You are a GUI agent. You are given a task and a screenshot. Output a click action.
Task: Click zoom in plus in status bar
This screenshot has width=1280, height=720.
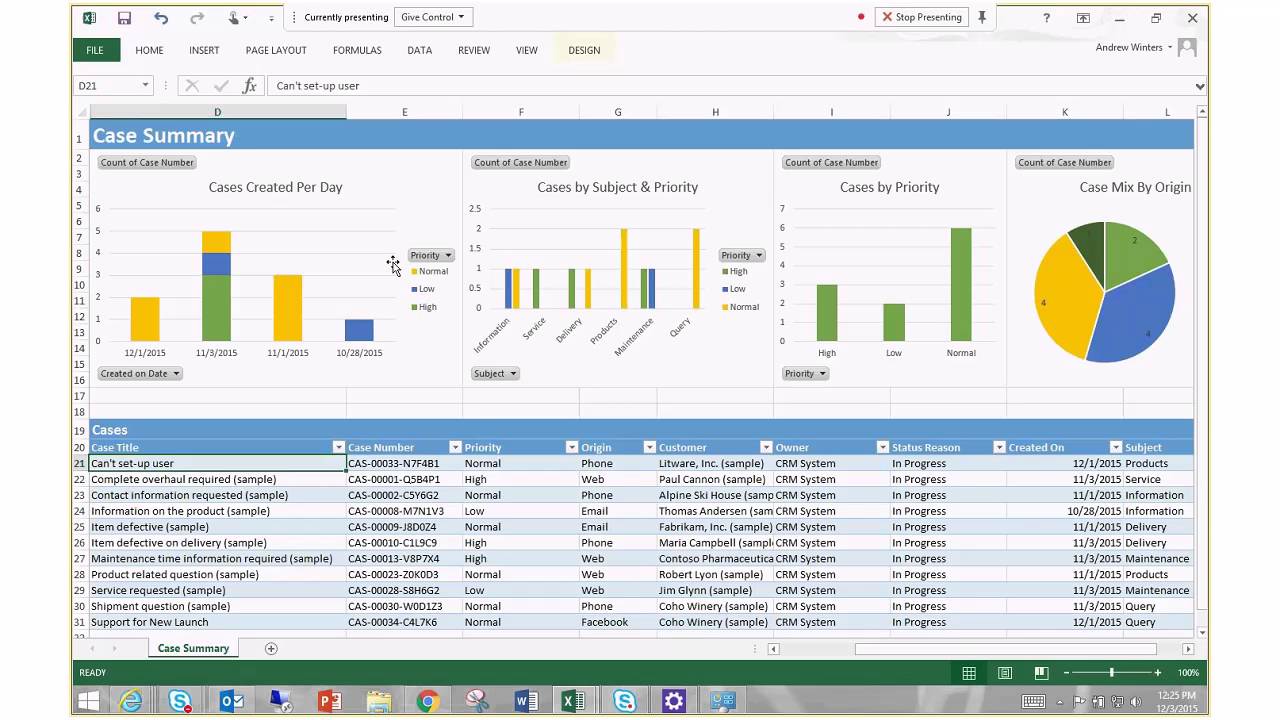point(1158,673)
